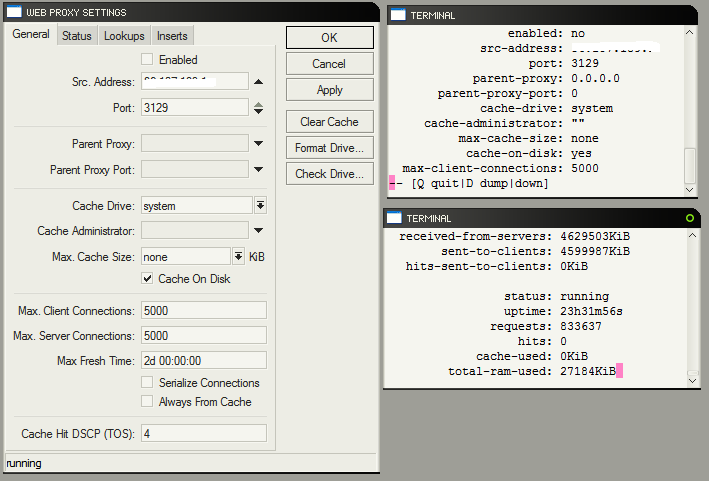Viewport: 709px width, 481px height.
Task: Click the upper Terminal title bar
Action: coord(542,15)
